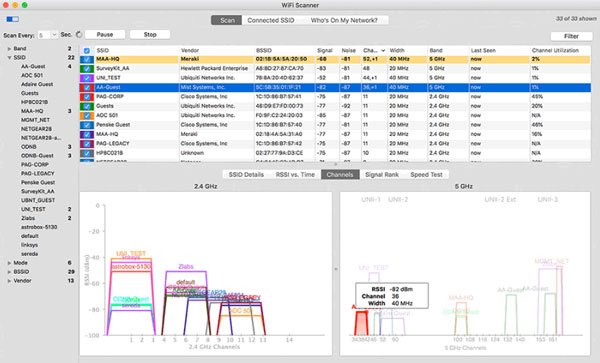Image resolution: width=600 pixels, height=363 pixels.
Task: Click the SSID column header
Action: pyautogui.click(x=137, y=50)
